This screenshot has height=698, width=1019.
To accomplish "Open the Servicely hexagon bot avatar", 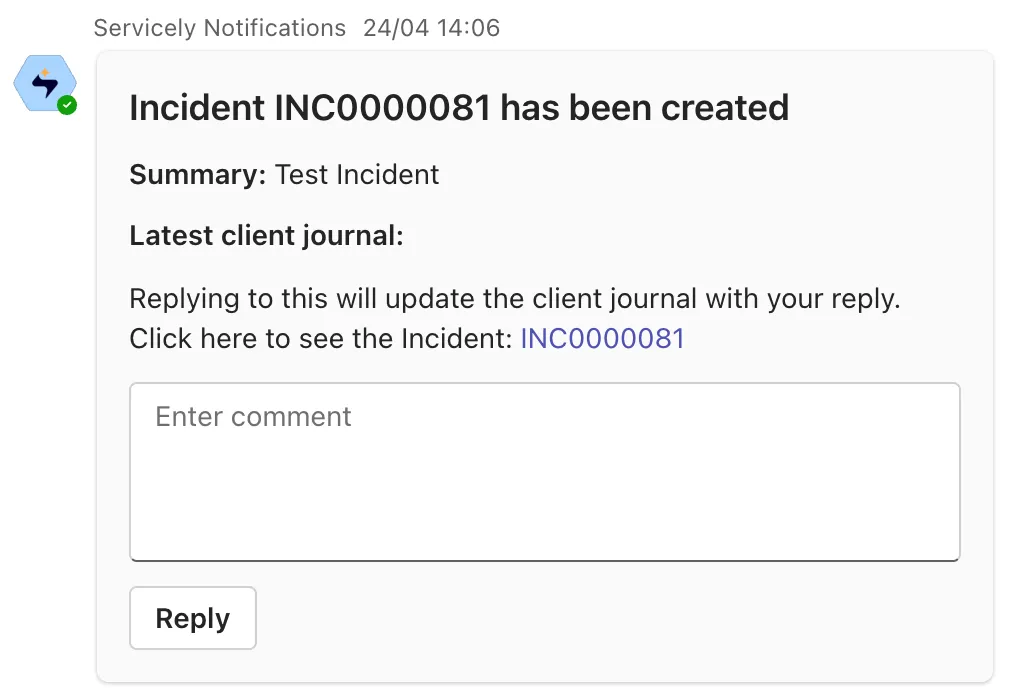I will 45,83.
